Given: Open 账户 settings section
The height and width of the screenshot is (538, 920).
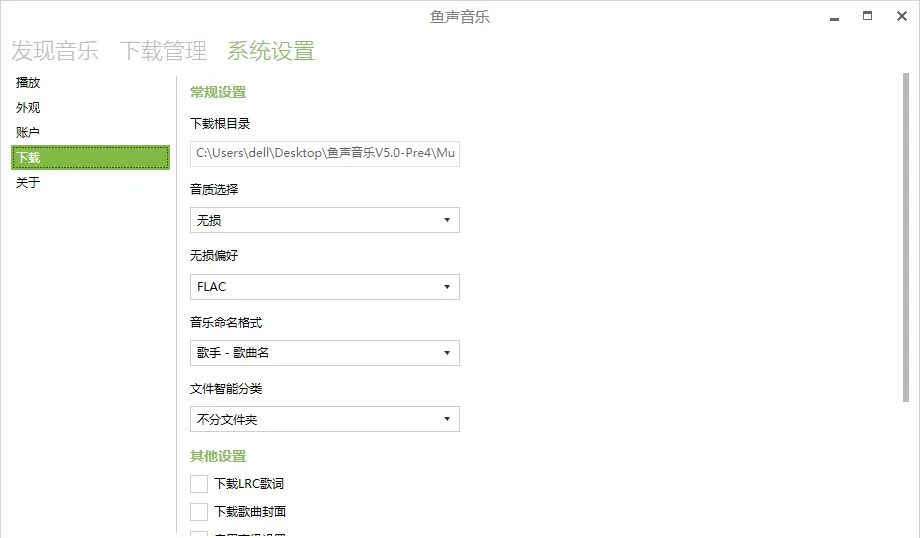Looking at the screenshot, I should (90, 133).
